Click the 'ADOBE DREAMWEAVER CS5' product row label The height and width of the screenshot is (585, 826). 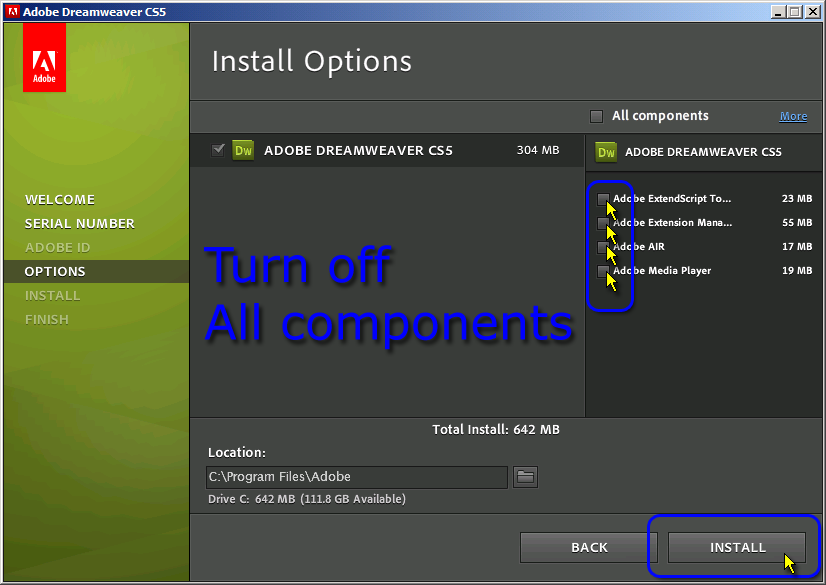[358, 151]
